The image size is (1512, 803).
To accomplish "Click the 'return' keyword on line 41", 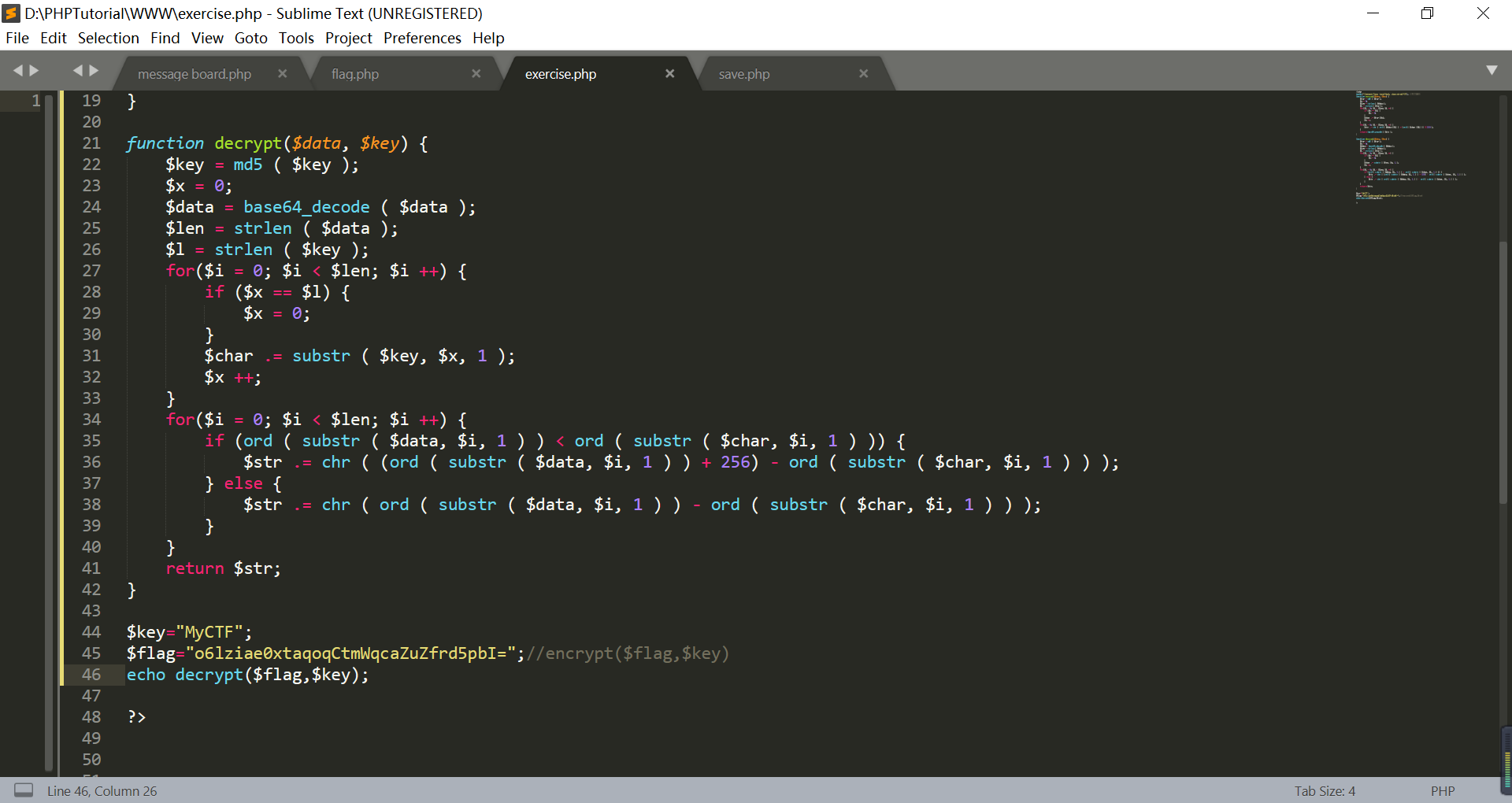I will tap(195, 568).
